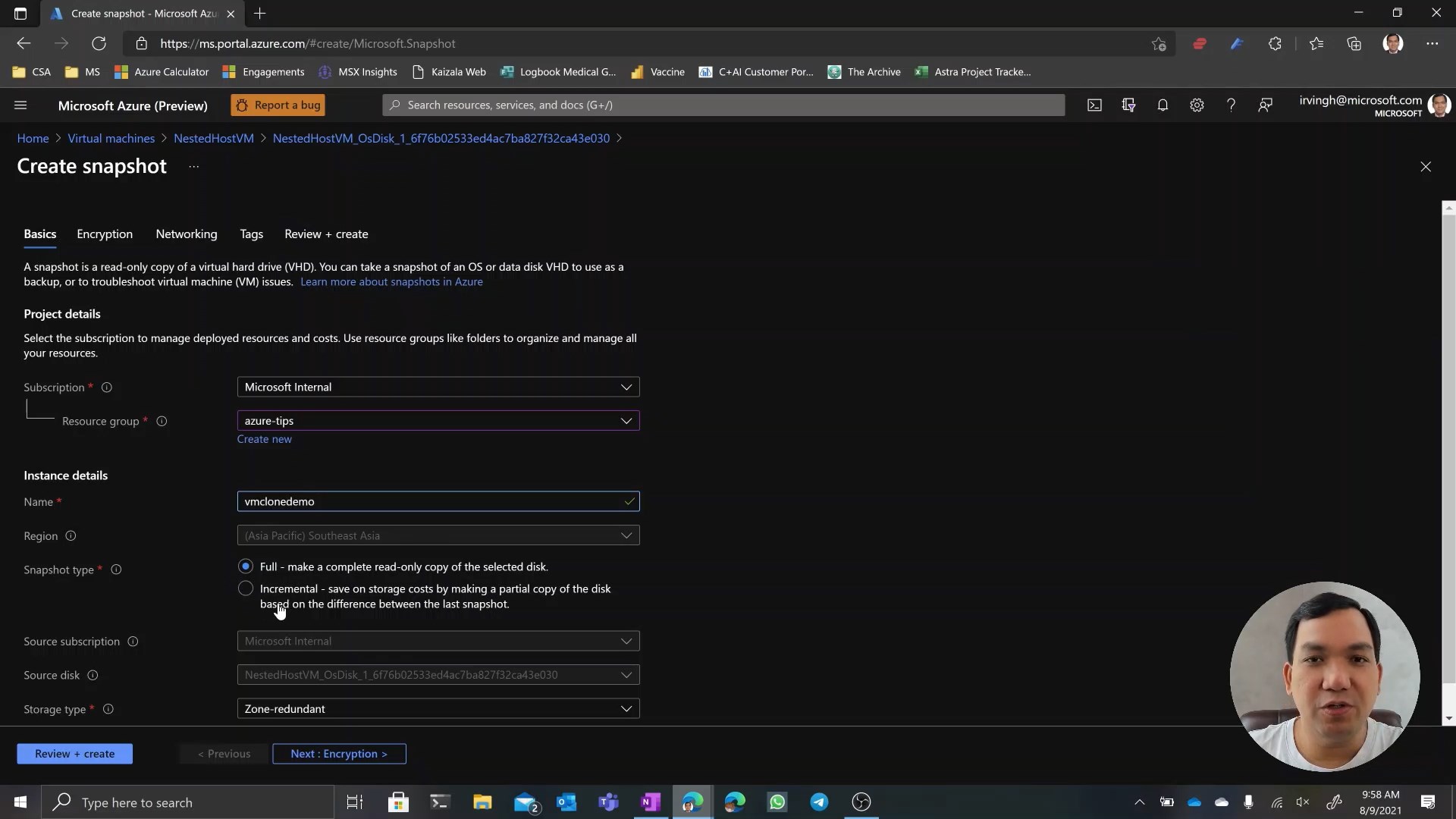Open browser Collections icon
Viewport: 1456px width, 819px height.
[x=1354, y=44]
